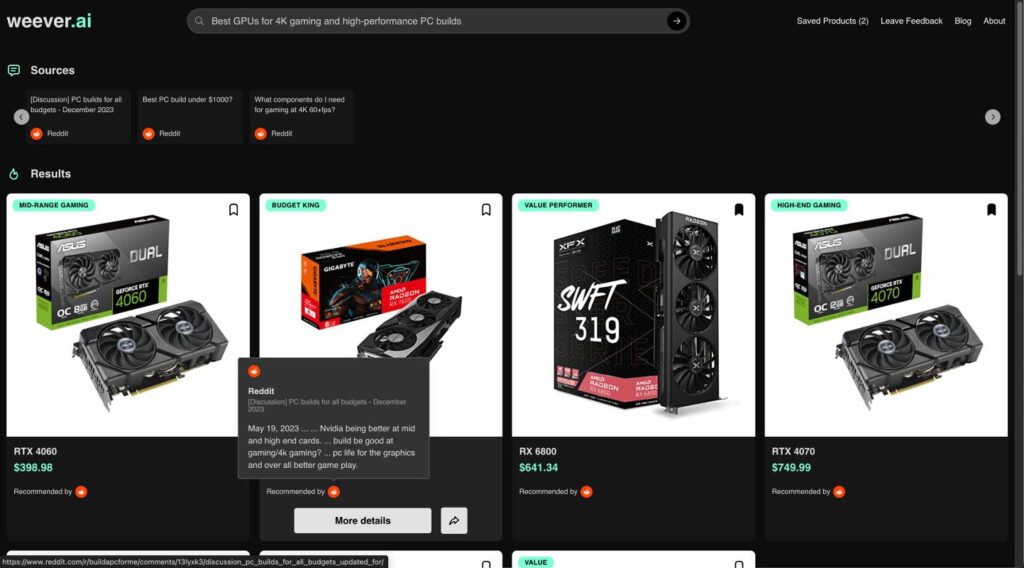Go to the About page

pyautogui.click(x=994, y=21)
